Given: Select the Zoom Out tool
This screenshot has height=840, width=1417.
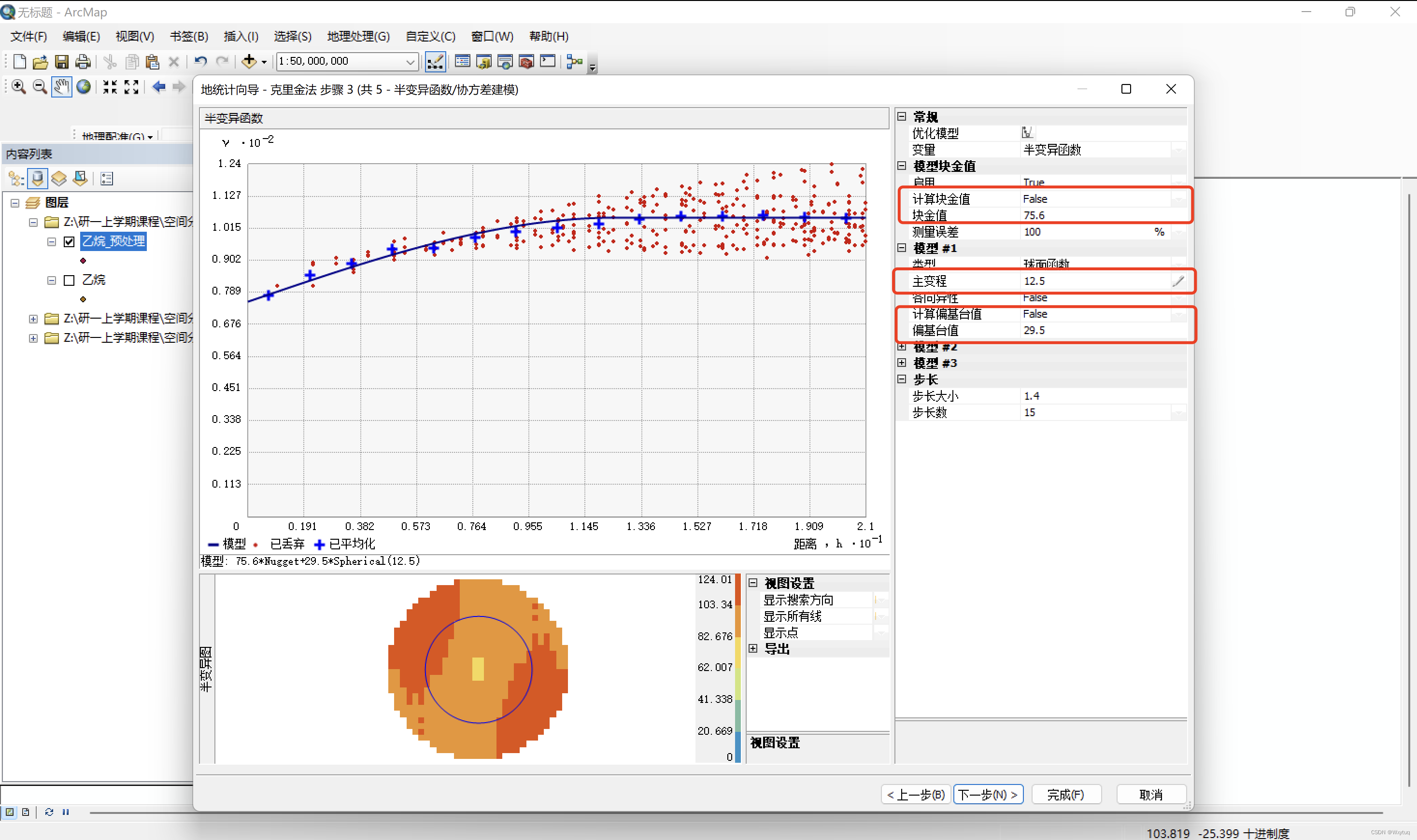Looking at the screenshot, I should [40, 86].
